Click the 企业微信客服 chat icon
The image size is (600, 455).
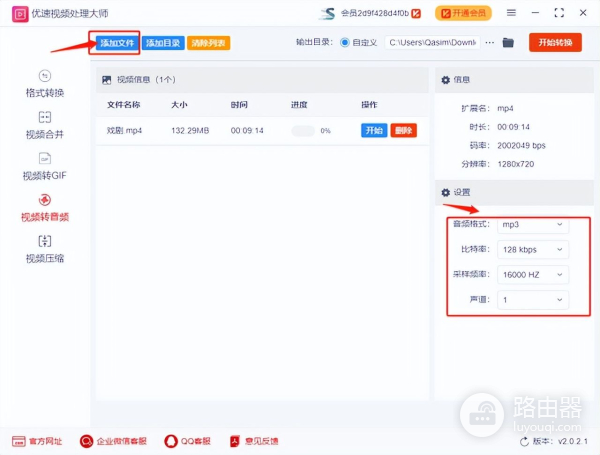coord(86,441)
